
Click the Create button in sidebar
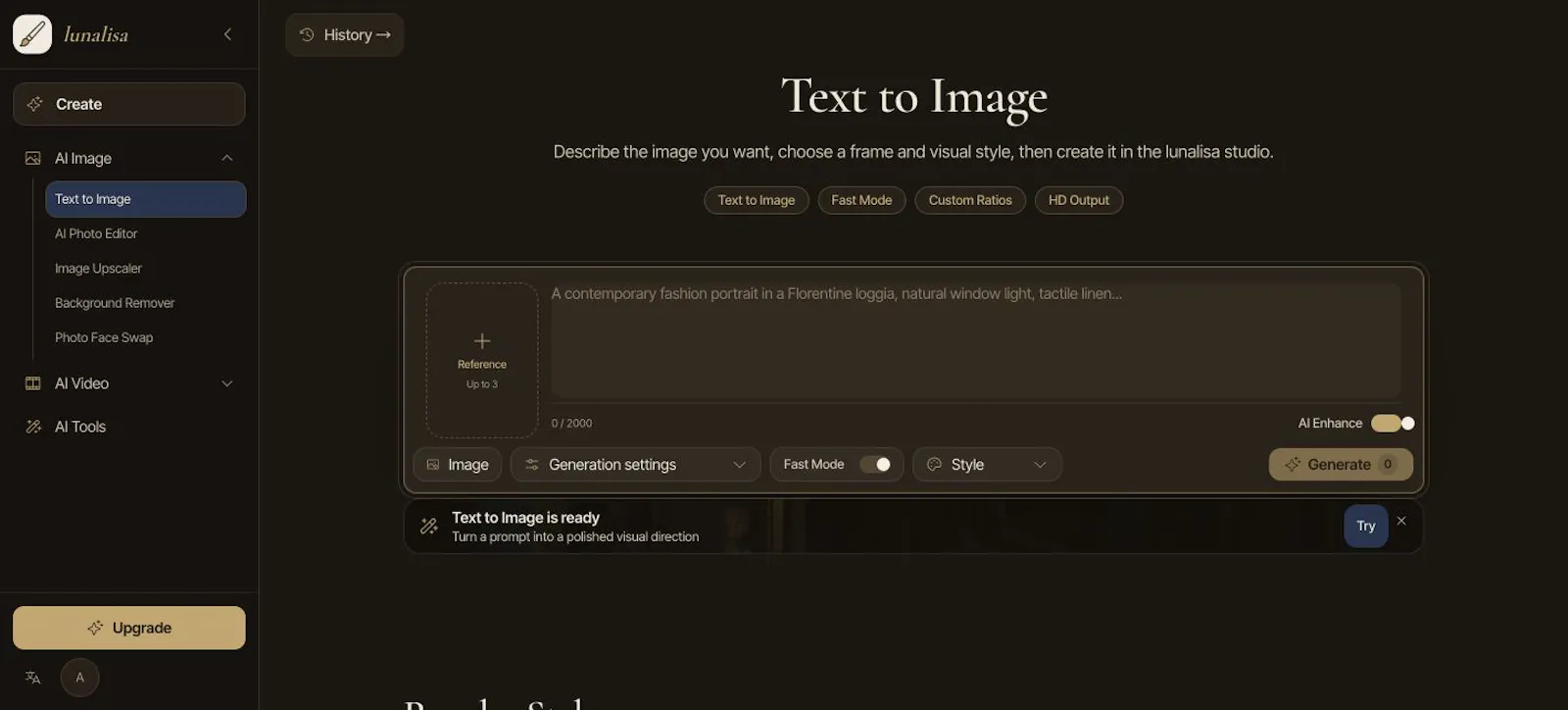pos(129,104)
